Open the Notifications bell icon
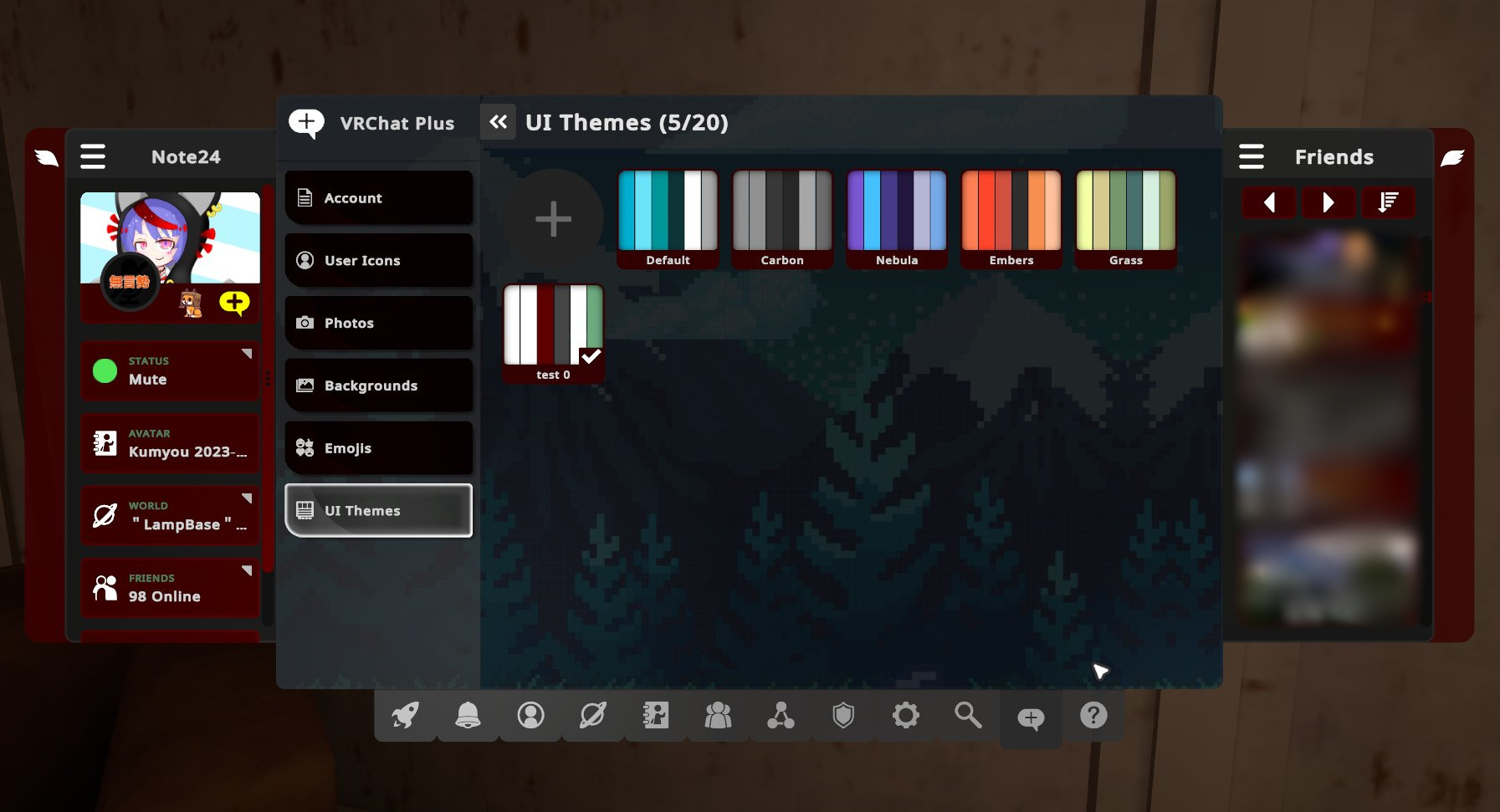This screenshot has width=1500, height=812. point(468,715)
